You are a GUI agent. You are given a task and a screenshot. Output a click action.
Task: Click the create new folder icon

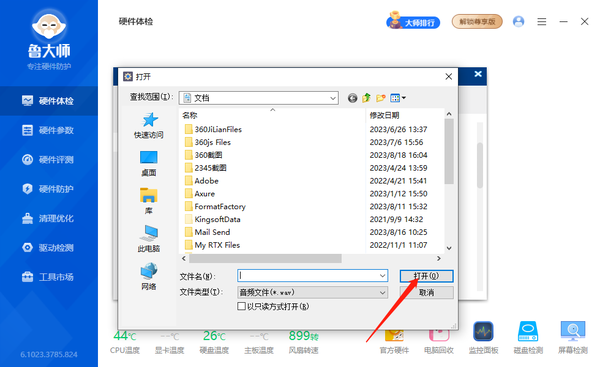(380, 98)
